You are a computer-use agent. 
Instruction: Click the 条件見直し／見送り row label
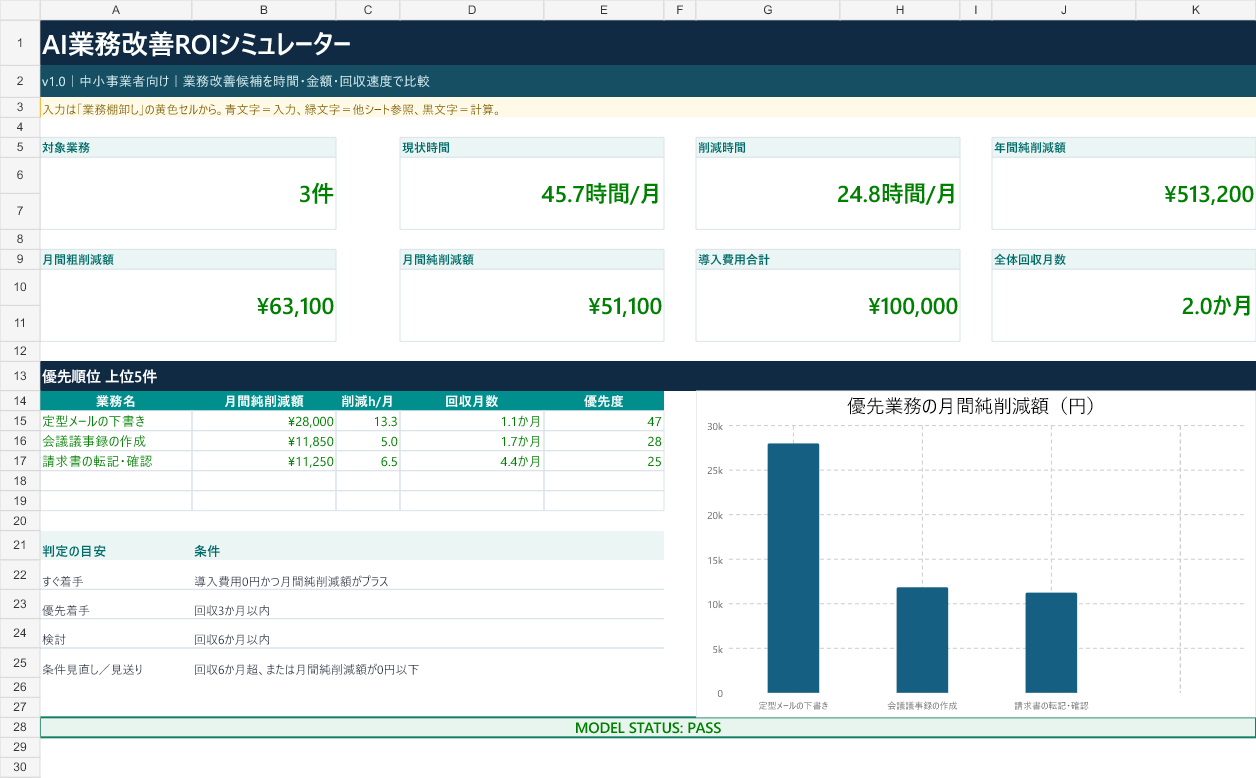[x=116, y=663]
